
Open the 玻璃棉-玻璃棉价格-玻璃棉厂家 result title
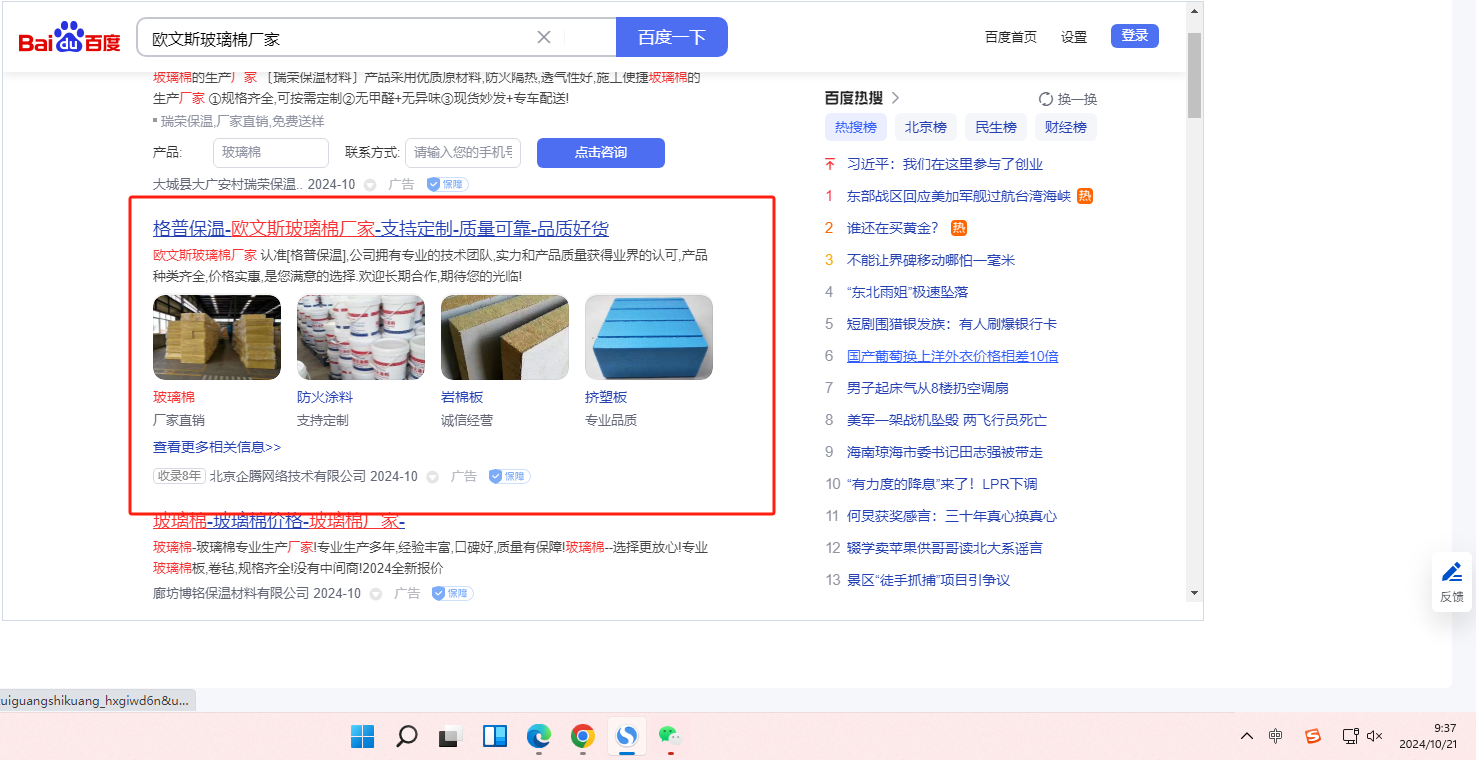[279, 522]
